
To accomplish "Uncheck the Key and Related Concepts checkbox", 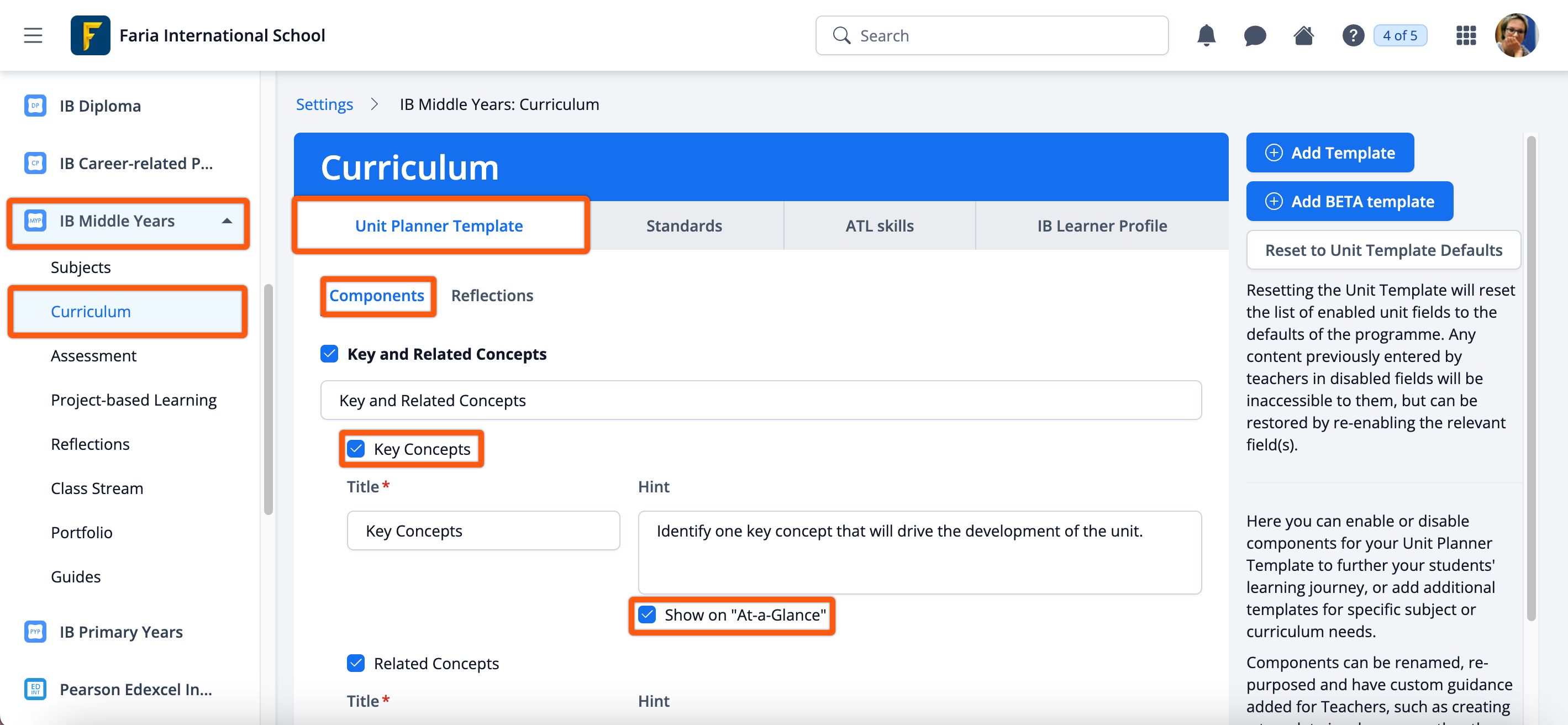I will tap(329, 354).
